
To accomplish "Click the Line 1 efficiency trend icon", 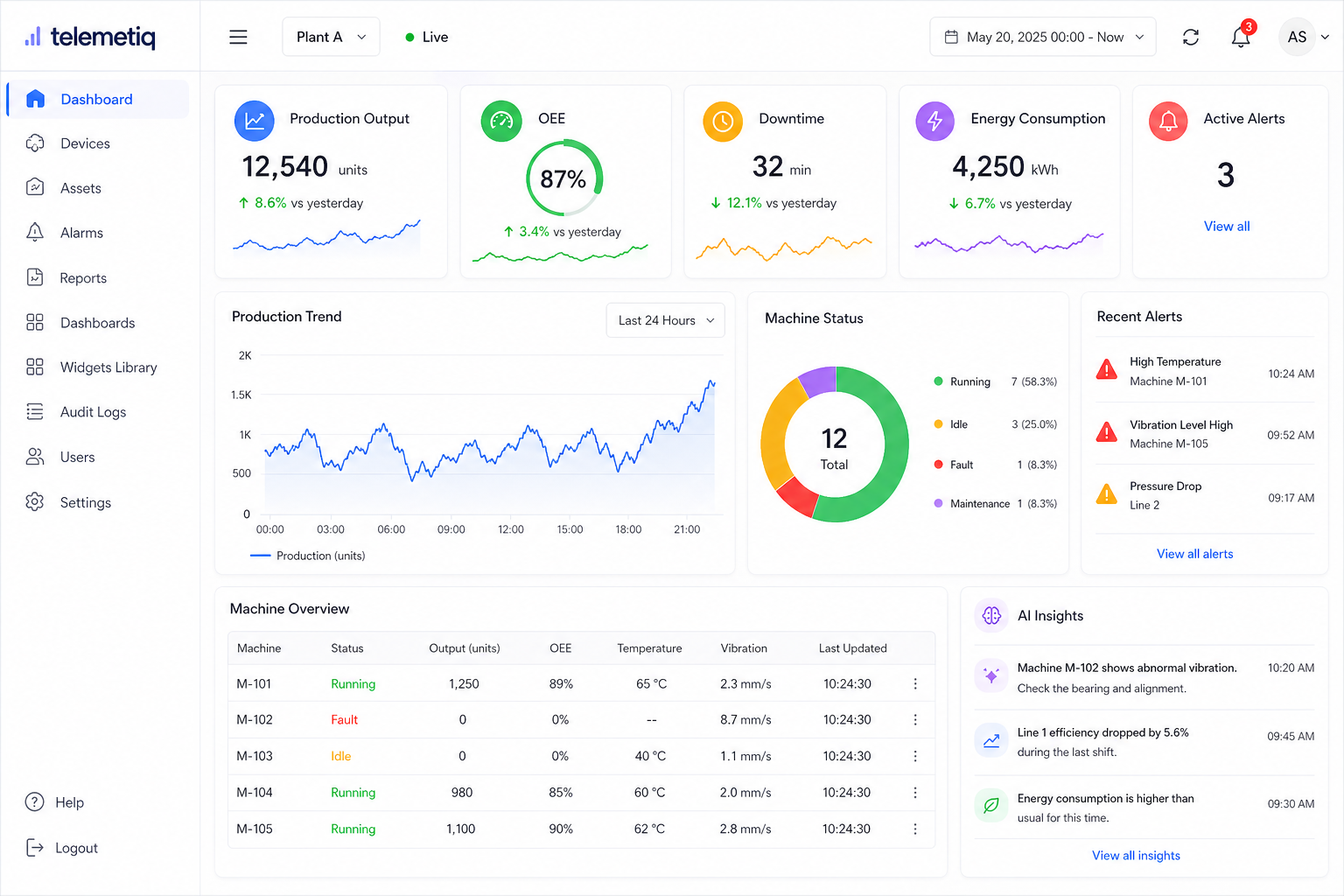I will click(x=991, y=740).
